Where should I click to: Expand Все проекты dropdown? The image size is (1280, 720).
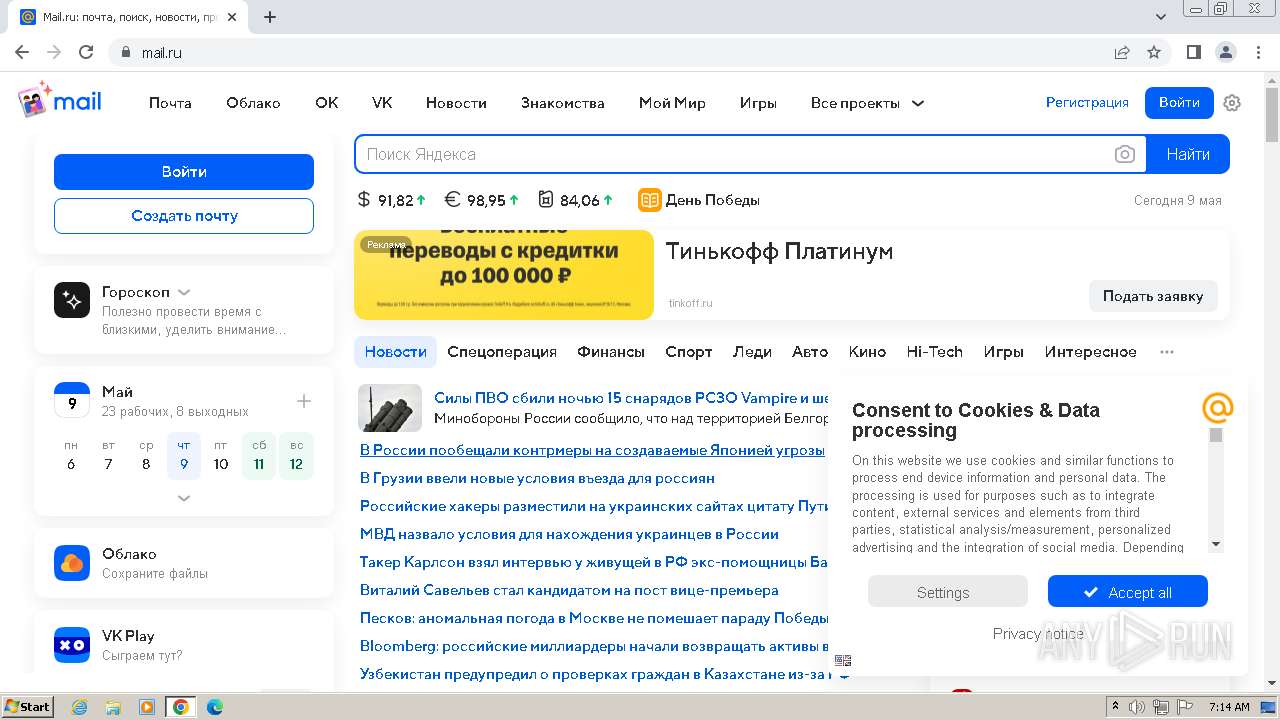867,103
